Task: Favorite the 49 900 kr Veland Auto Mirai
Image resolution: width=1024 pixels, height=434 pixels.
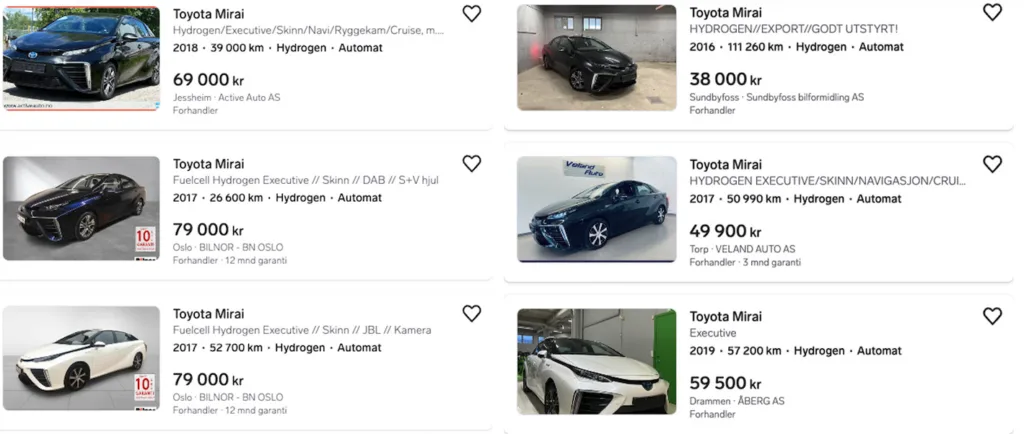Action: pos(992,163)
